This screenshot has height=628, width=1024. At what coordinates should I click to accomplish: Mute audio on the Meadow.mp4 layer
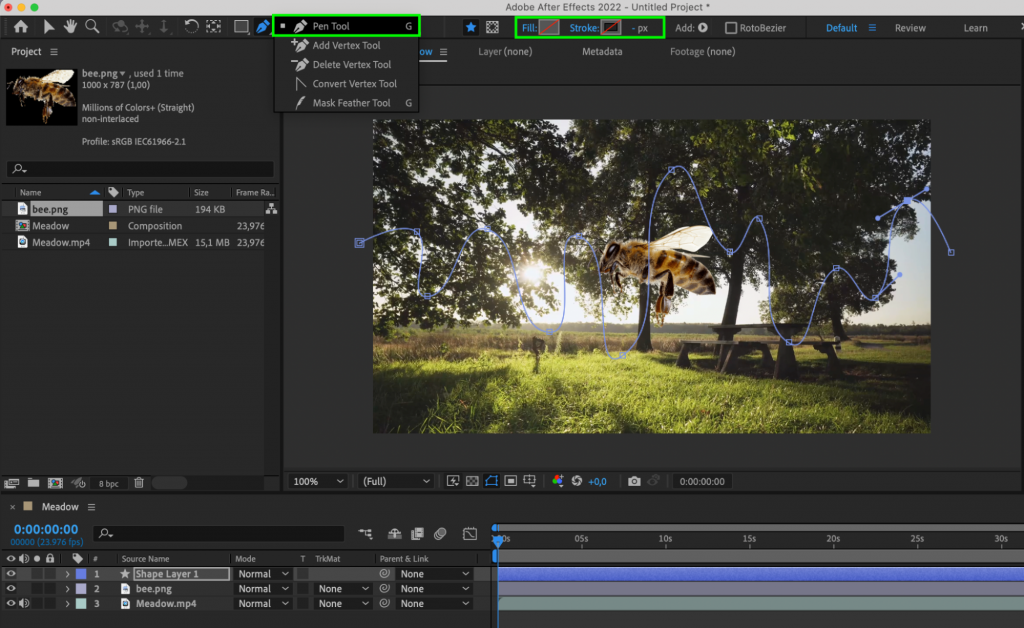click(x=24, y=603)
